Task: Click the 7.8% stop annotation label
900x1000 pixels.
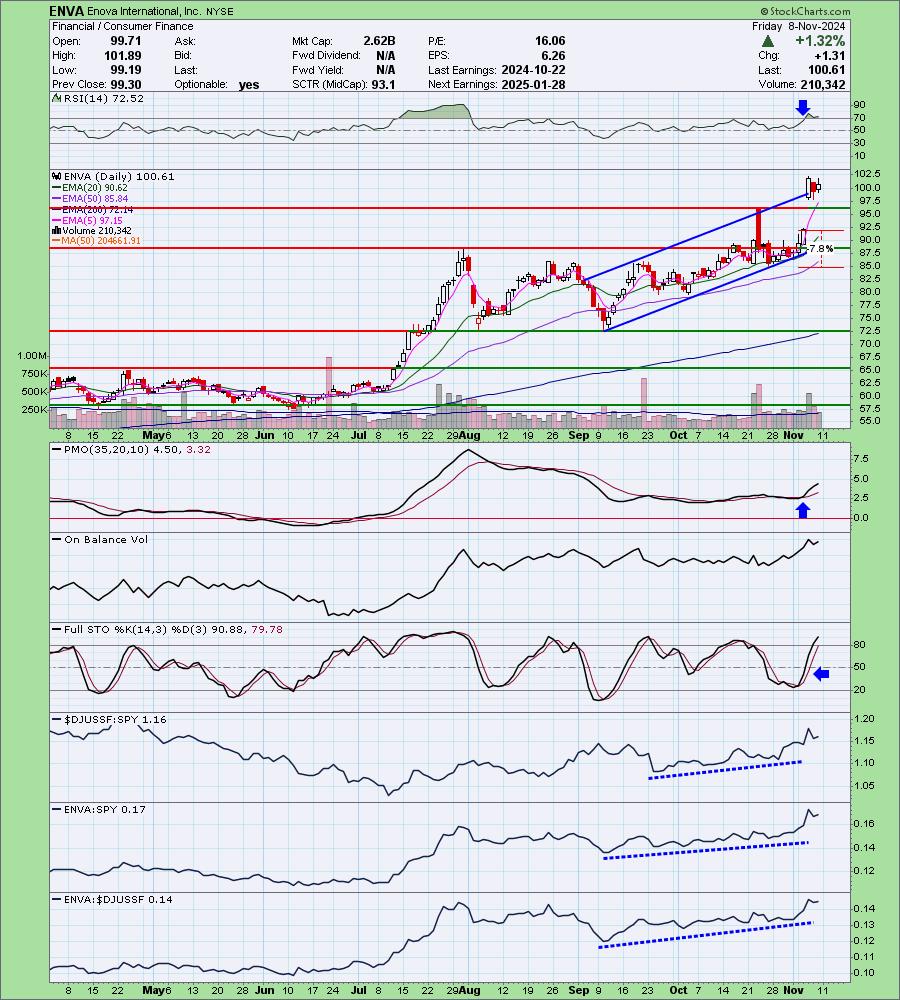Action: [x=822, y=249]
